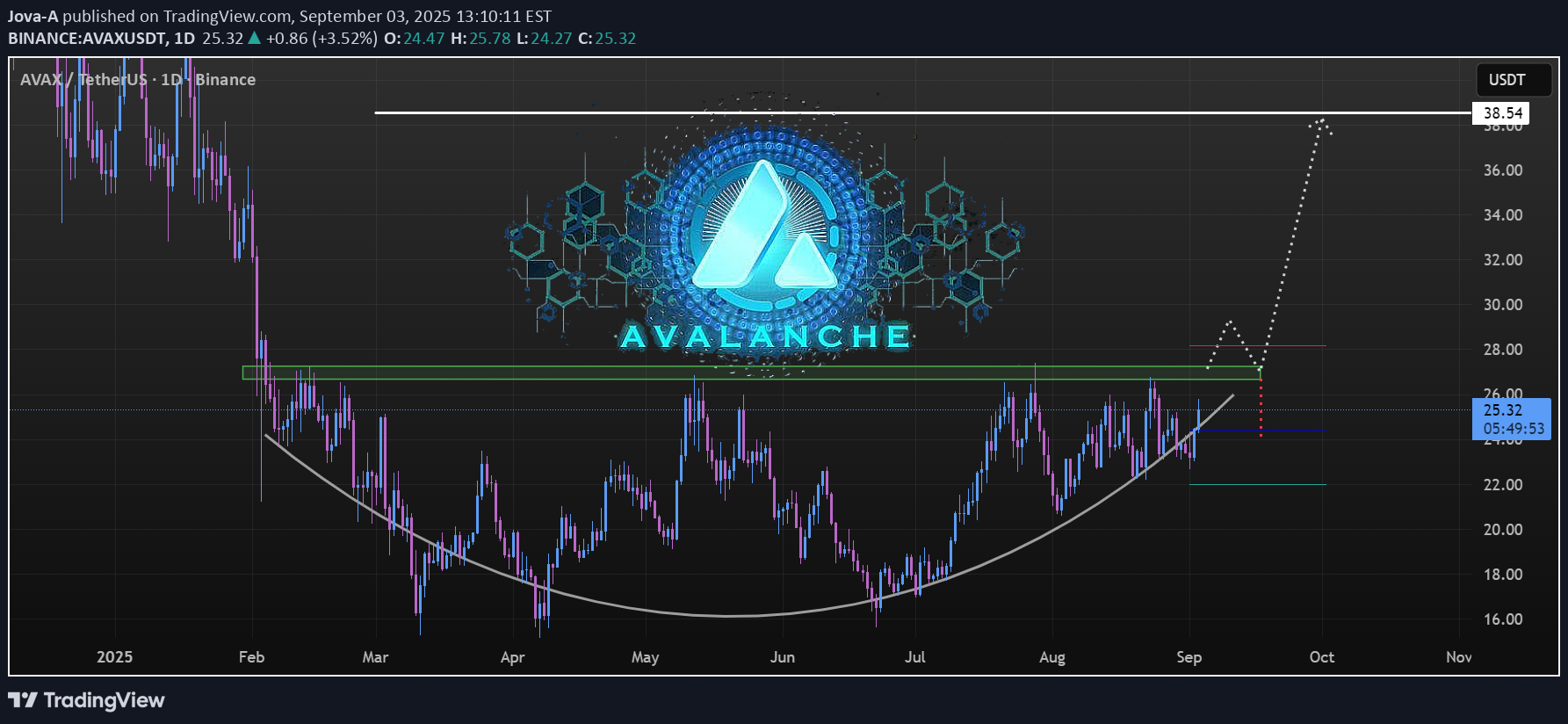Select the short blue horizontal line

click(x=1261, y=431)
